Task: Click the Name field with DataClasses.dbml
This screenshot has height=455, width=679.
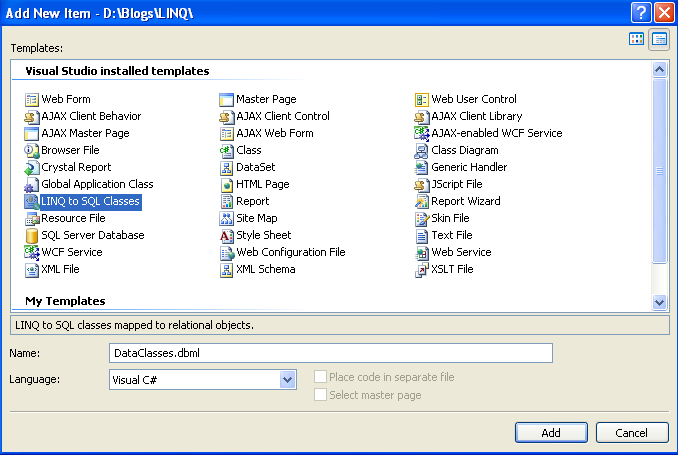Action: point(331,353)
